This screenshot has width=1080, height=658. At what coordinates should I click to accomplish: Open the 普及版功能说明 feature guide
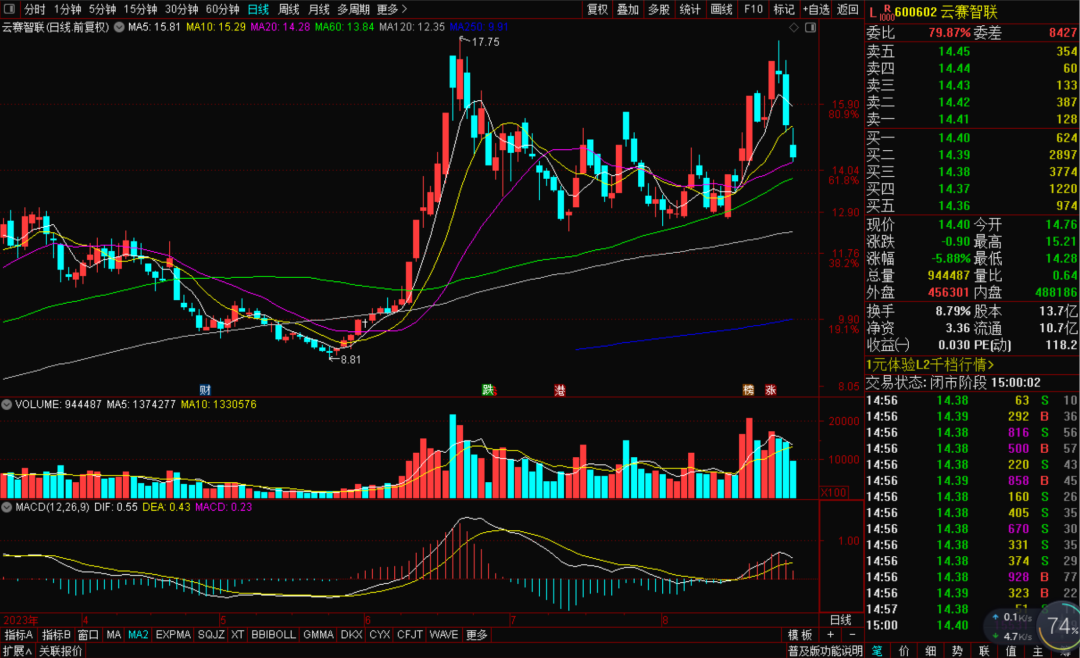click(x=825, y=651)
